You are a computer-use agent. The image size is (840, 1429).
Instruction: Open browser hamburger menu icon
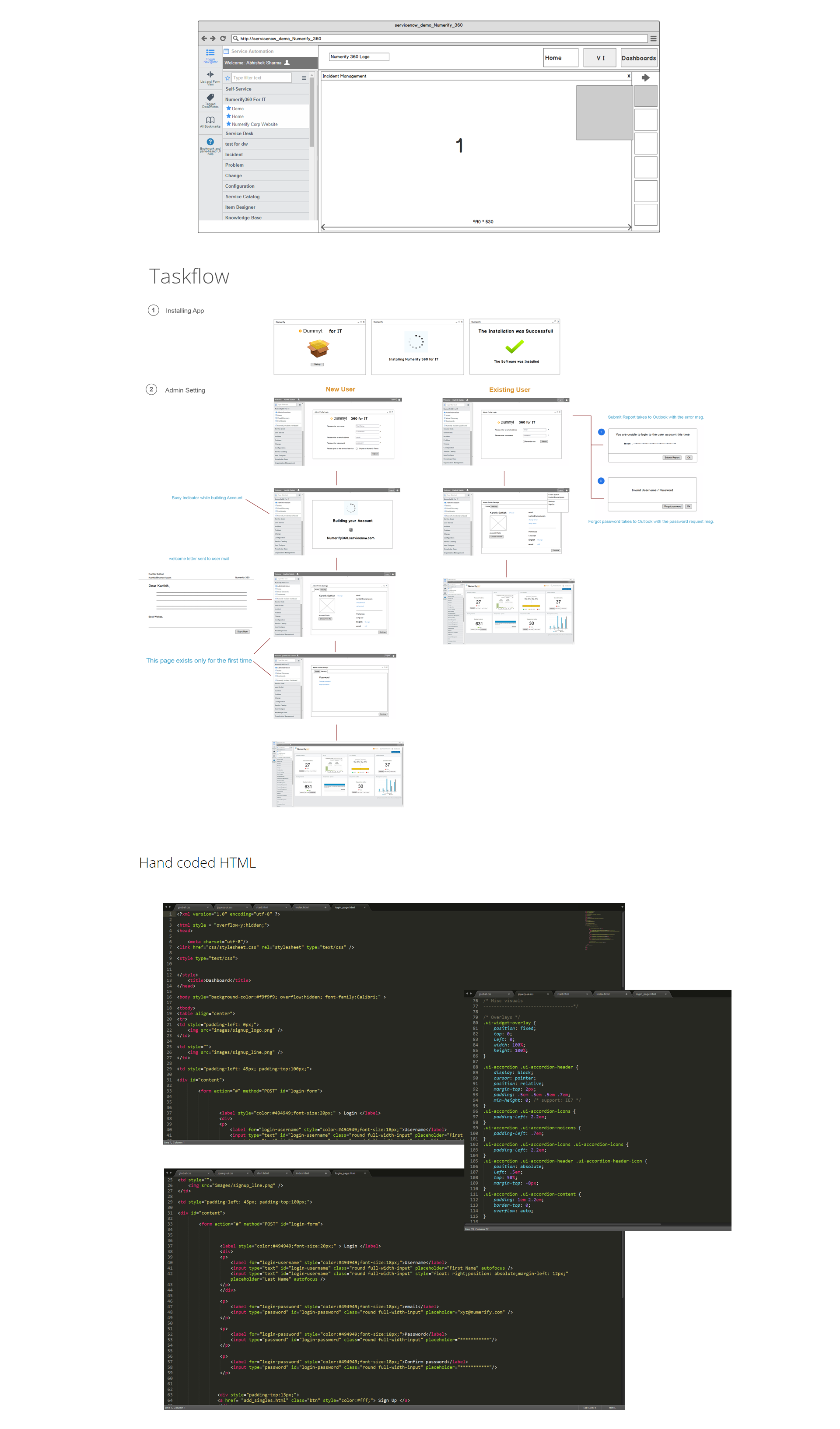[x=653, y=39]
